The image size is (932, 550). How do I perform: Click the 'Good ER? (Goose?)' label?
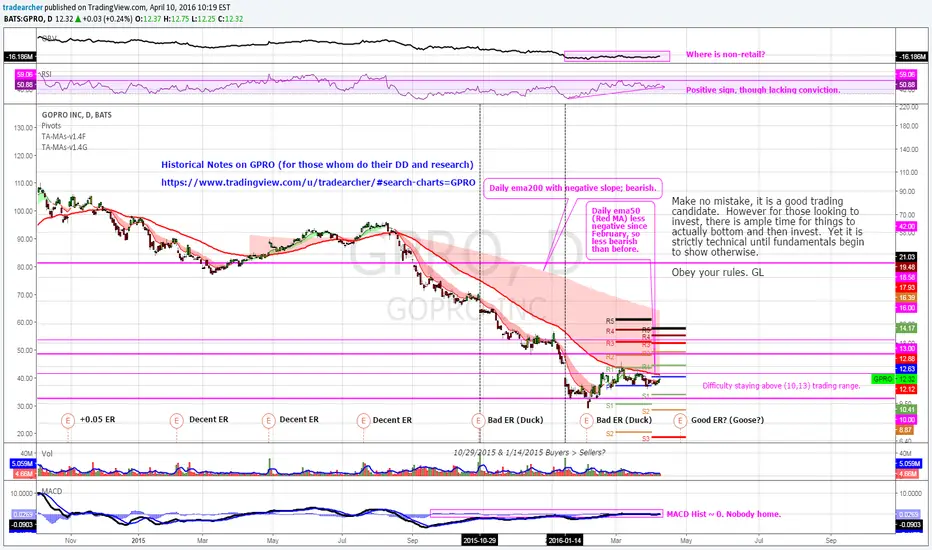pos(728,420)
